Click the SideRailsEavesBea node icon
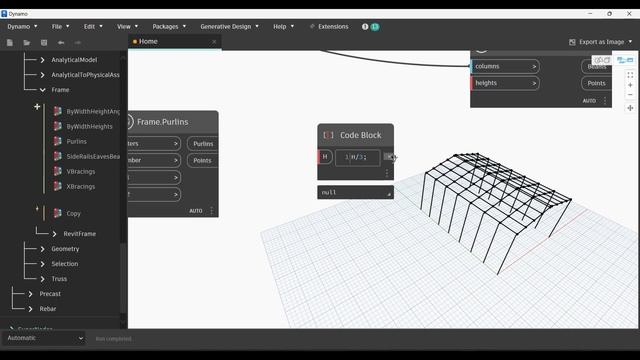 [58, 156]
